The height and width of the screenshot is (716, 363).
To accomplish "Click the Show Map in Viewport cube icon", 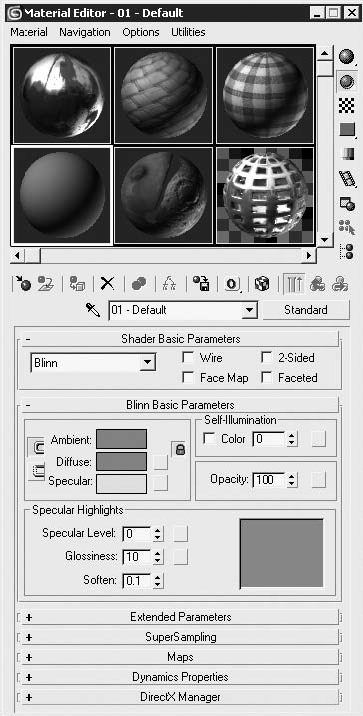I will [262, 284].
